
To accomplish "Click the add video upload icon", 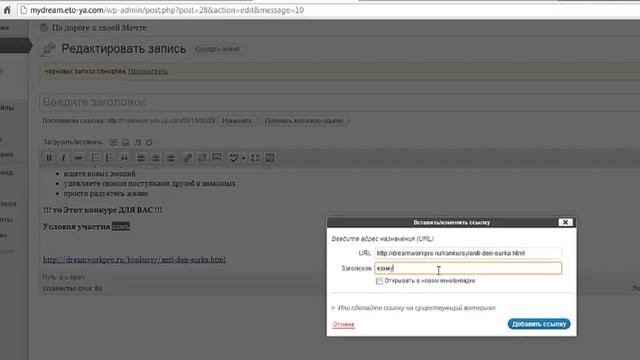I will [x=125, y=142].
